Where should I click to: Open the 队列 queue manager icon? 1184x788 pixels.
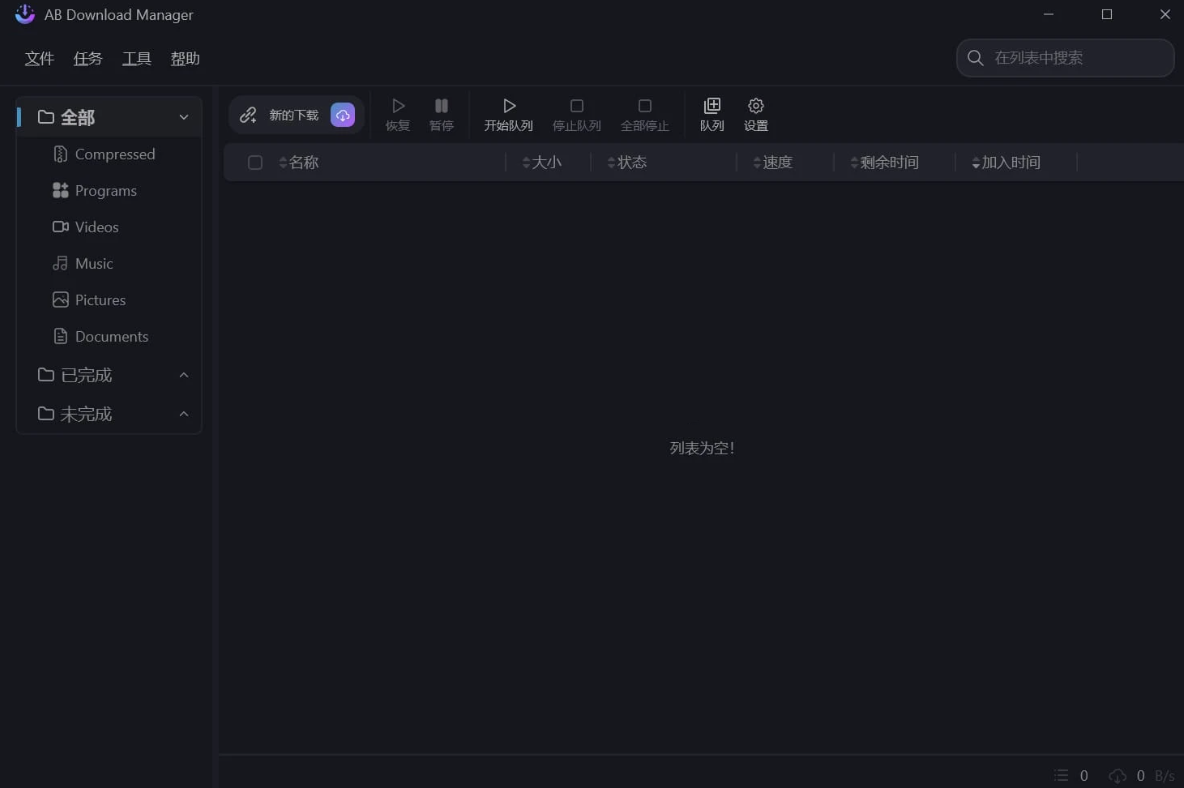pos(712,112)
